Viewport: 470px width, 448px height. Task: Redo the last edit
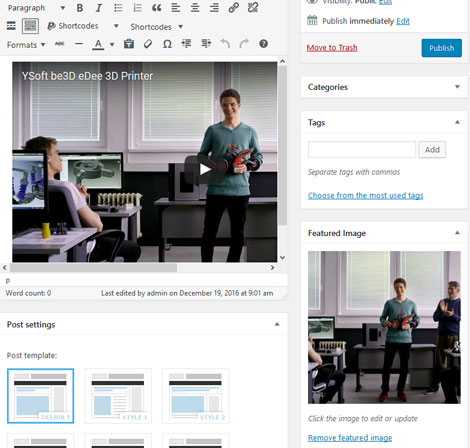point(244,44)
